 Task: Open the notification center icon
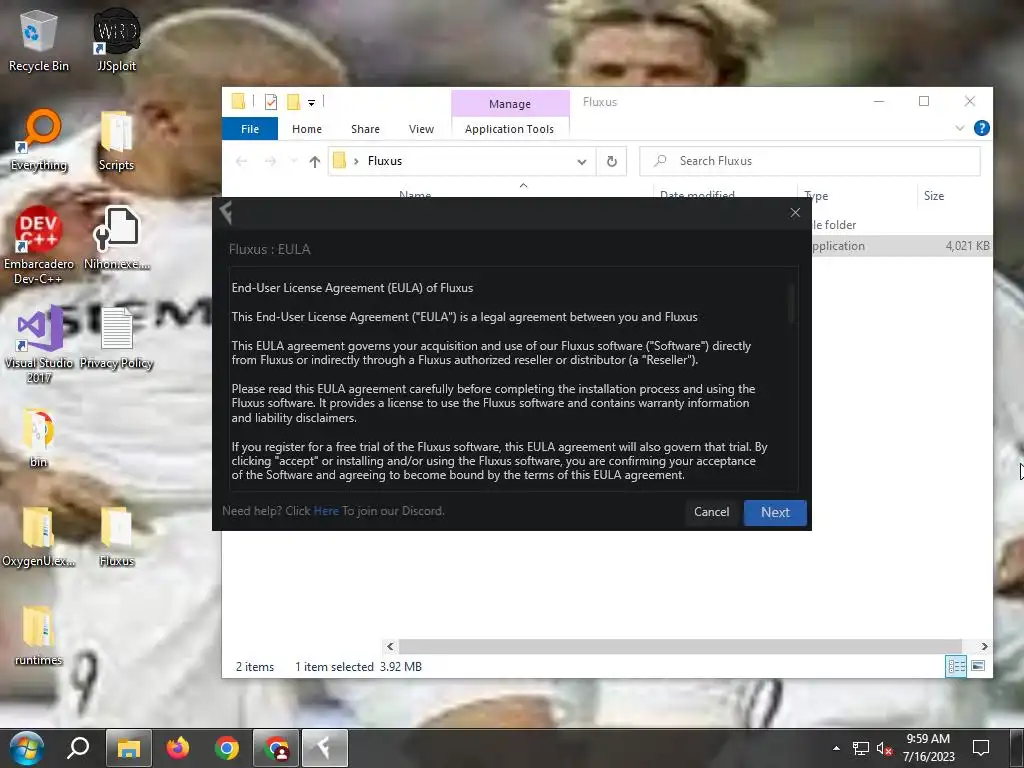981,748
